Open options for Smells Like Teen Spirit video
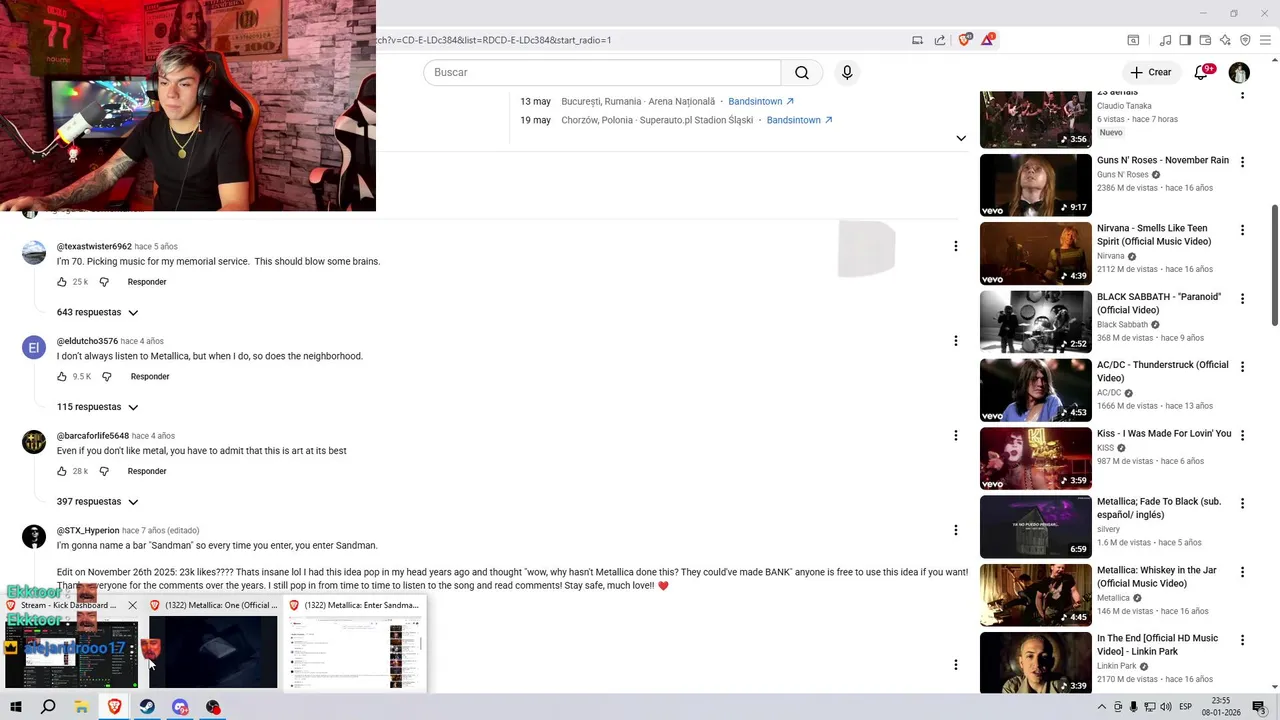The height and width of the screenshot is (720, 1280). (1242, 230)
